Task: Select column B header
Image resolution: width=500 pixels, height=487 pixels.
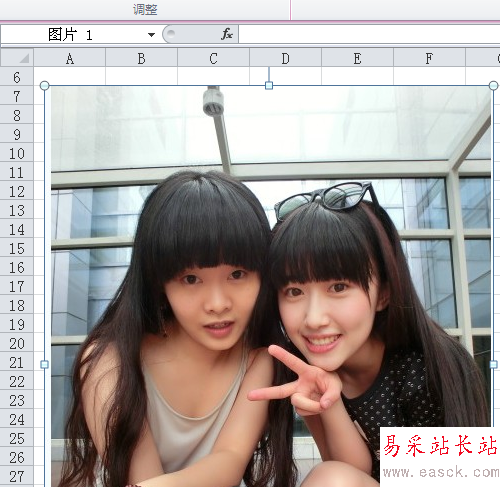Action: pyautogui.click(x=142, y=58)
